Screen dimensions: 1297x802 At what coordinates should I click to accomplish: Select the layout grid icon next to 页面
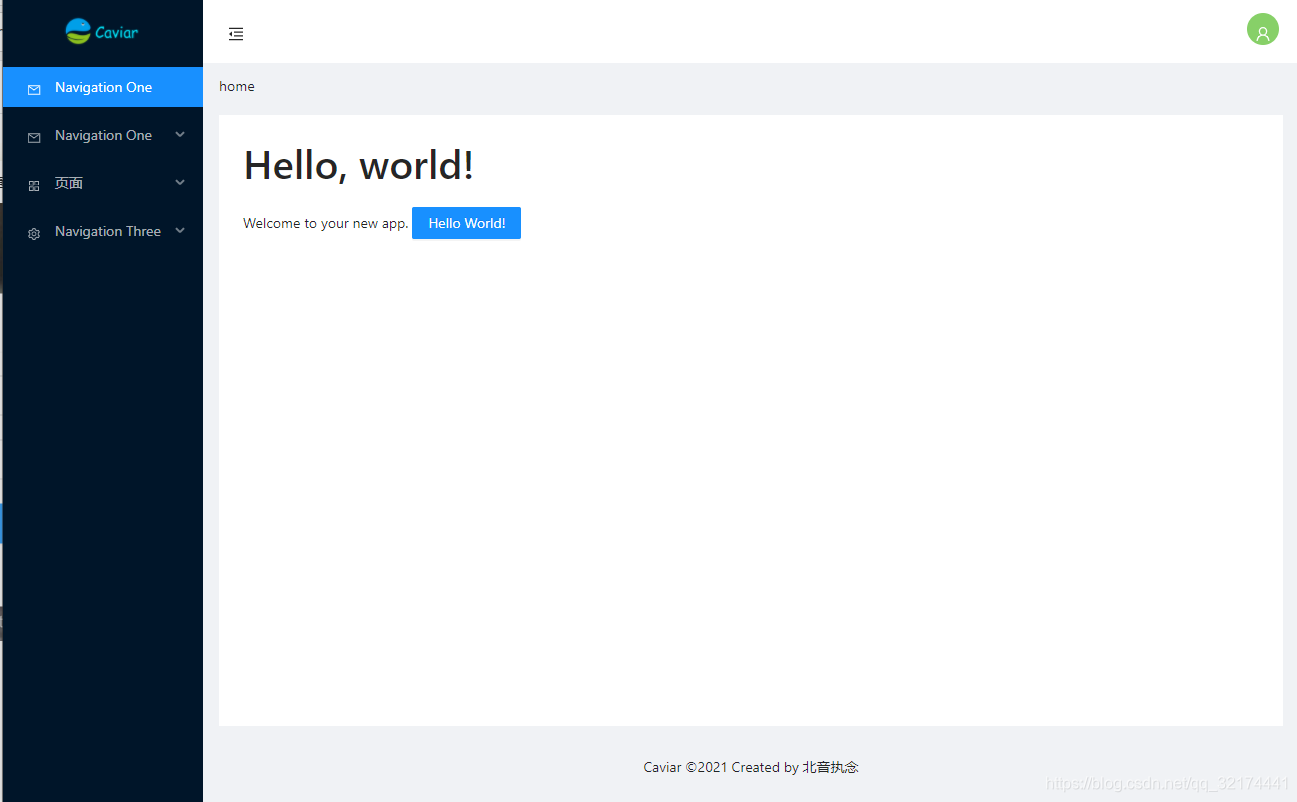coord(34,183)
